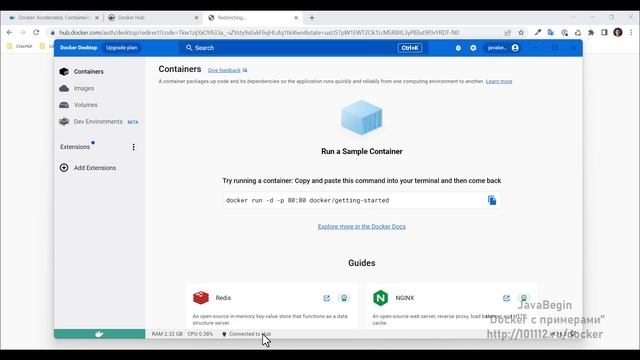
Task: Open the Learn more link
Action: point(499,81)
